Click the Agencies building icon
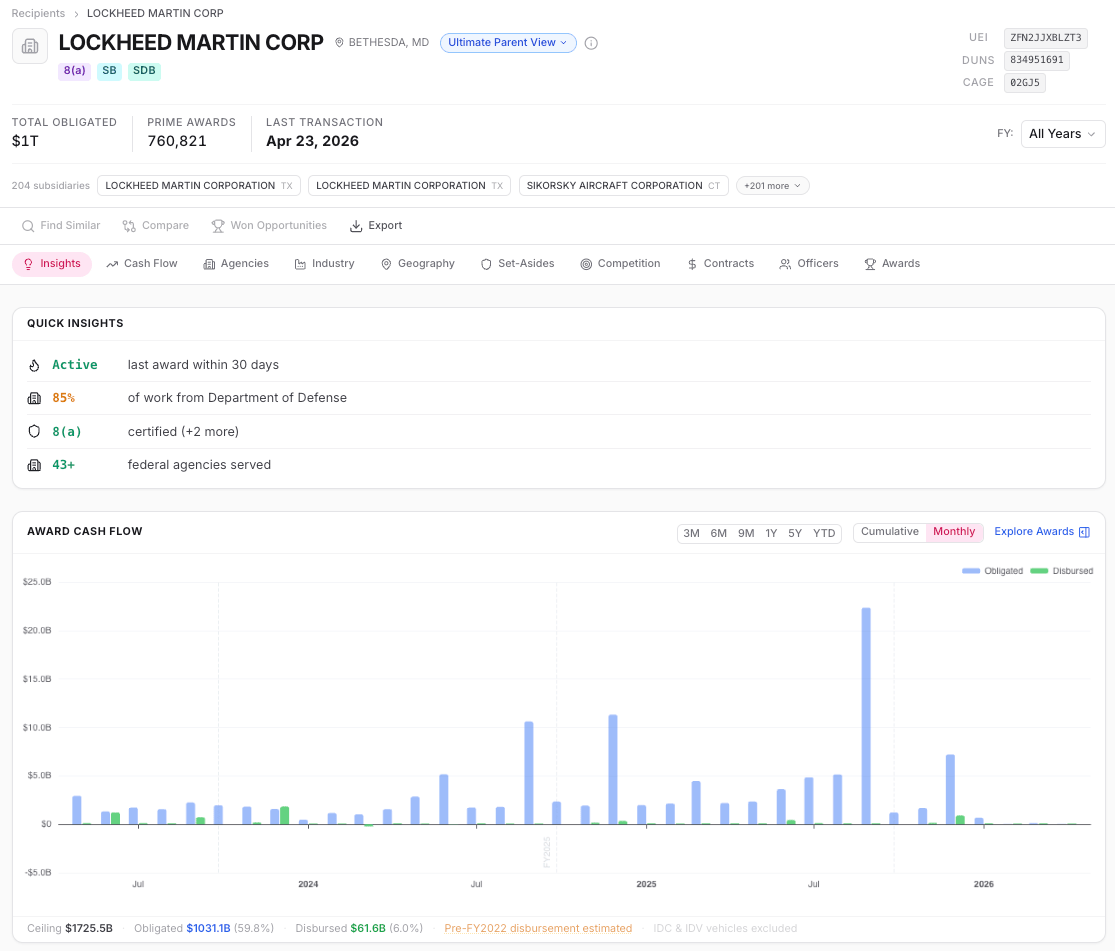 tap(209, 265)
